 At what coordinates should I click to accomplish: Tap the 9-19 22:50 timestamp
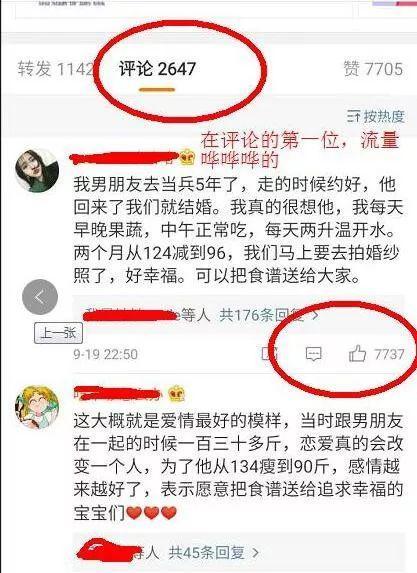(x=106, y=354)
